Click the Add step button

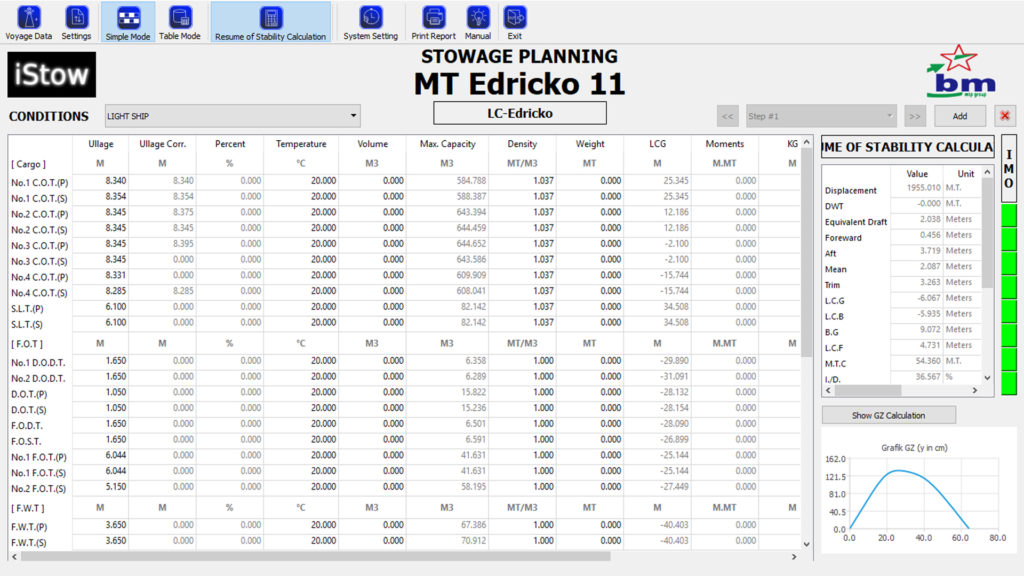[x=959, y=116]
